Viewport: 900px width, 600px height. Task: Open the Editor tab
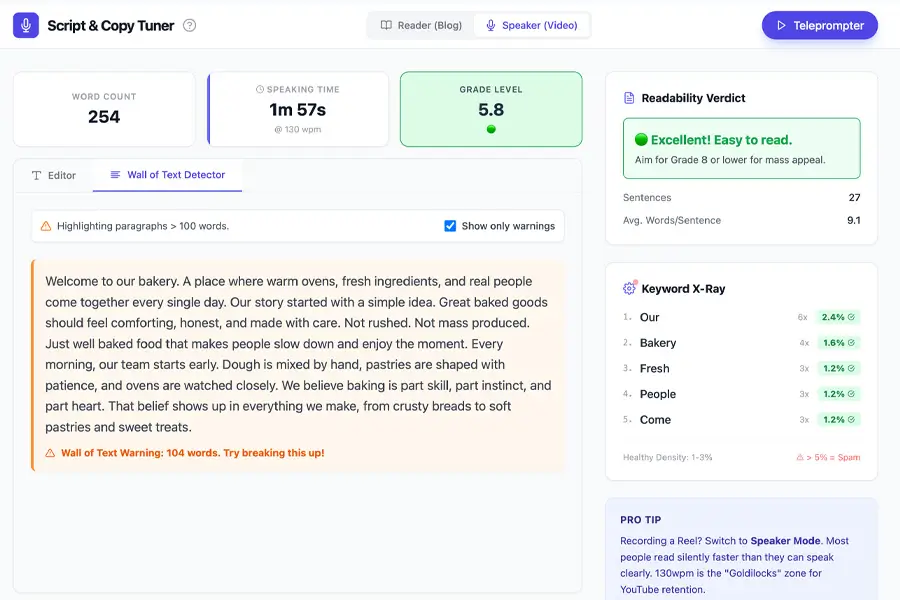pos(54,175)
